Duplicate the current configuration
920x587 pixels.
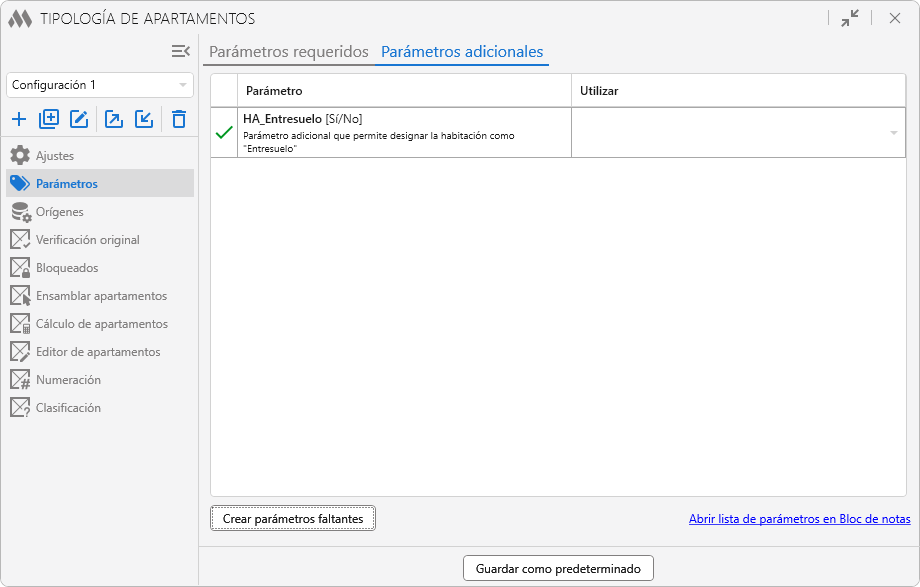pyautogui.click(x=49, y=120)
